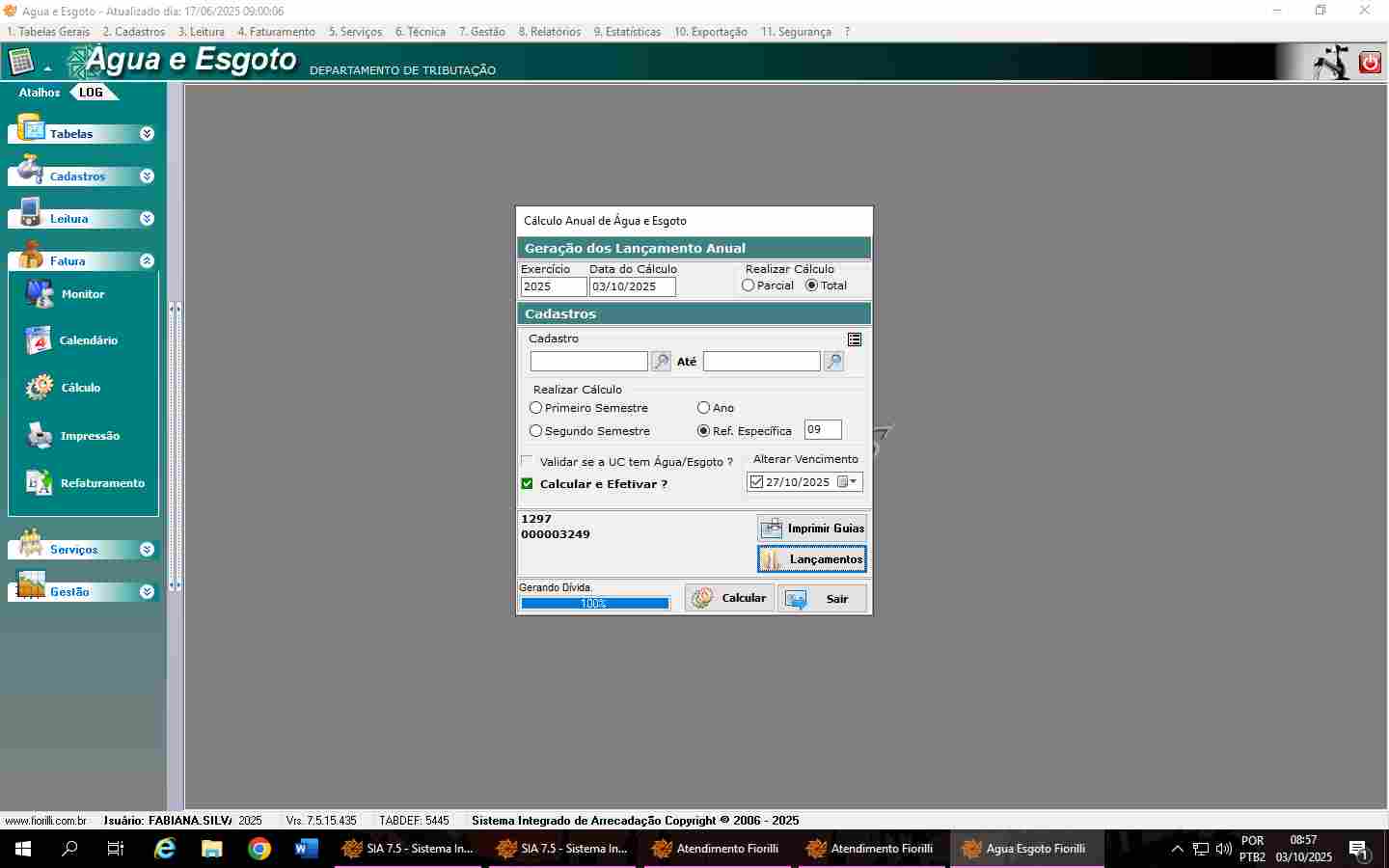1389x868 pixels.
Task: Open the Impressão printer icon
Action: [40, 436]
